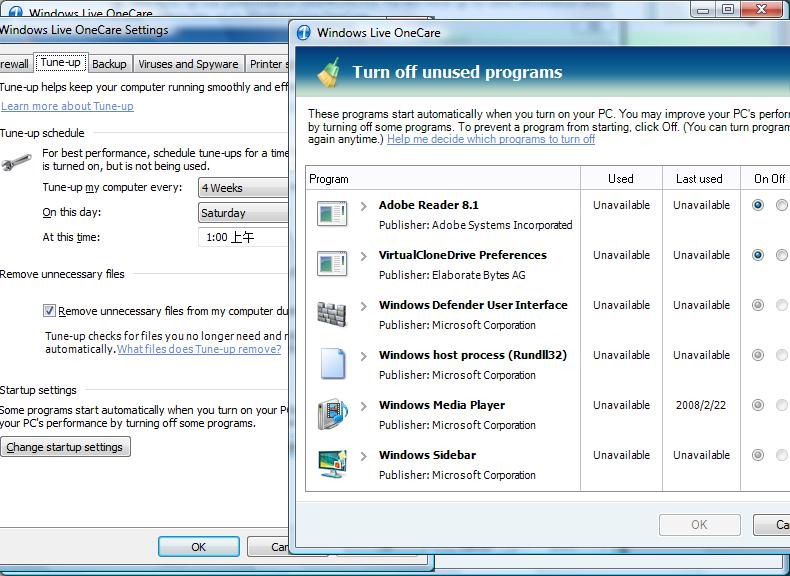Click the greyed OK button in unused programs dialog
Screen dimensions: 790x576
coord(699,525)
